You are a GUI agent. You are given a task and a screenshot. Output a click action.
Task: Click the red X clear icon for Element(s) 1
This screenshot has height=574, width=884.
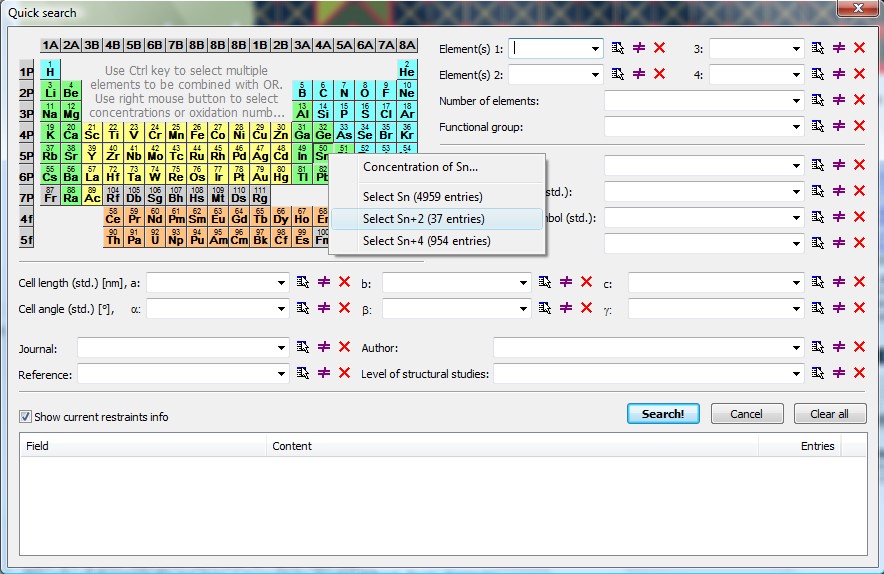tap(659, 48)
